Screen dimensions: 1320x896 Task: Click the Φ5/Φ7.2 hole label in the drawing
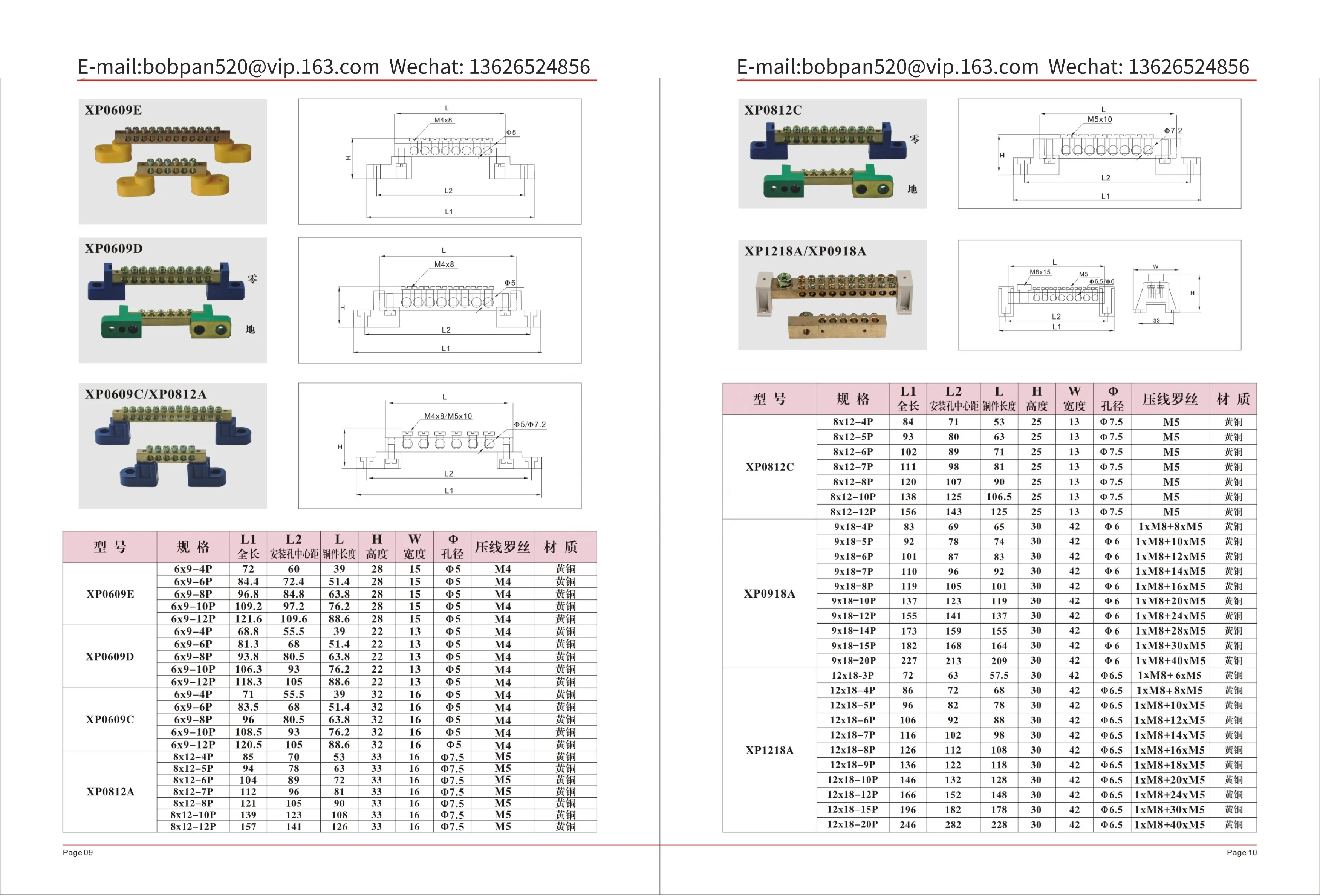click(x=529, y=424)
